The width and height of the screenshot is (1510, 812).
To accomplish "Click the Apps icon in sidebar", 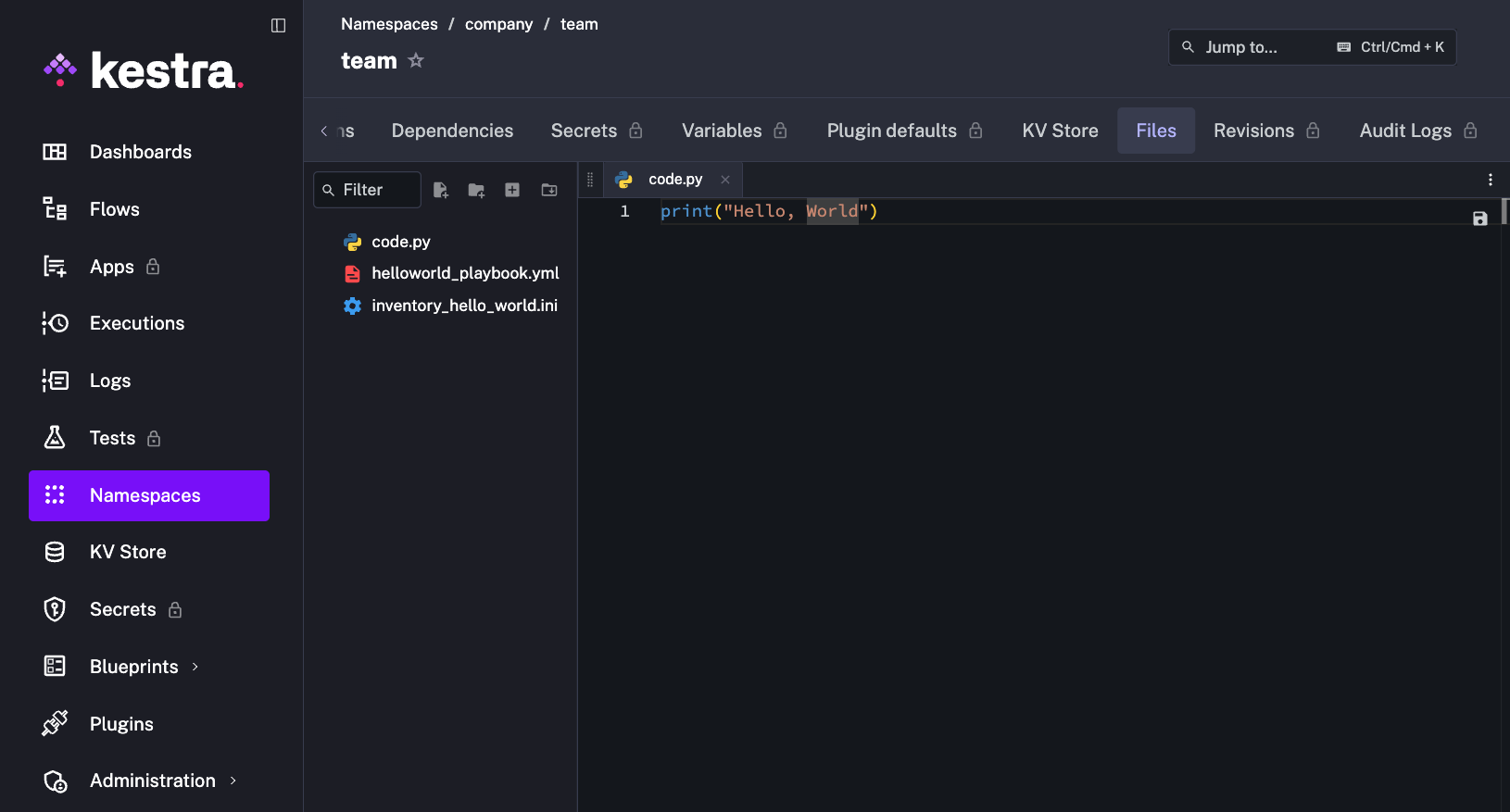I will tap(55, 267).
